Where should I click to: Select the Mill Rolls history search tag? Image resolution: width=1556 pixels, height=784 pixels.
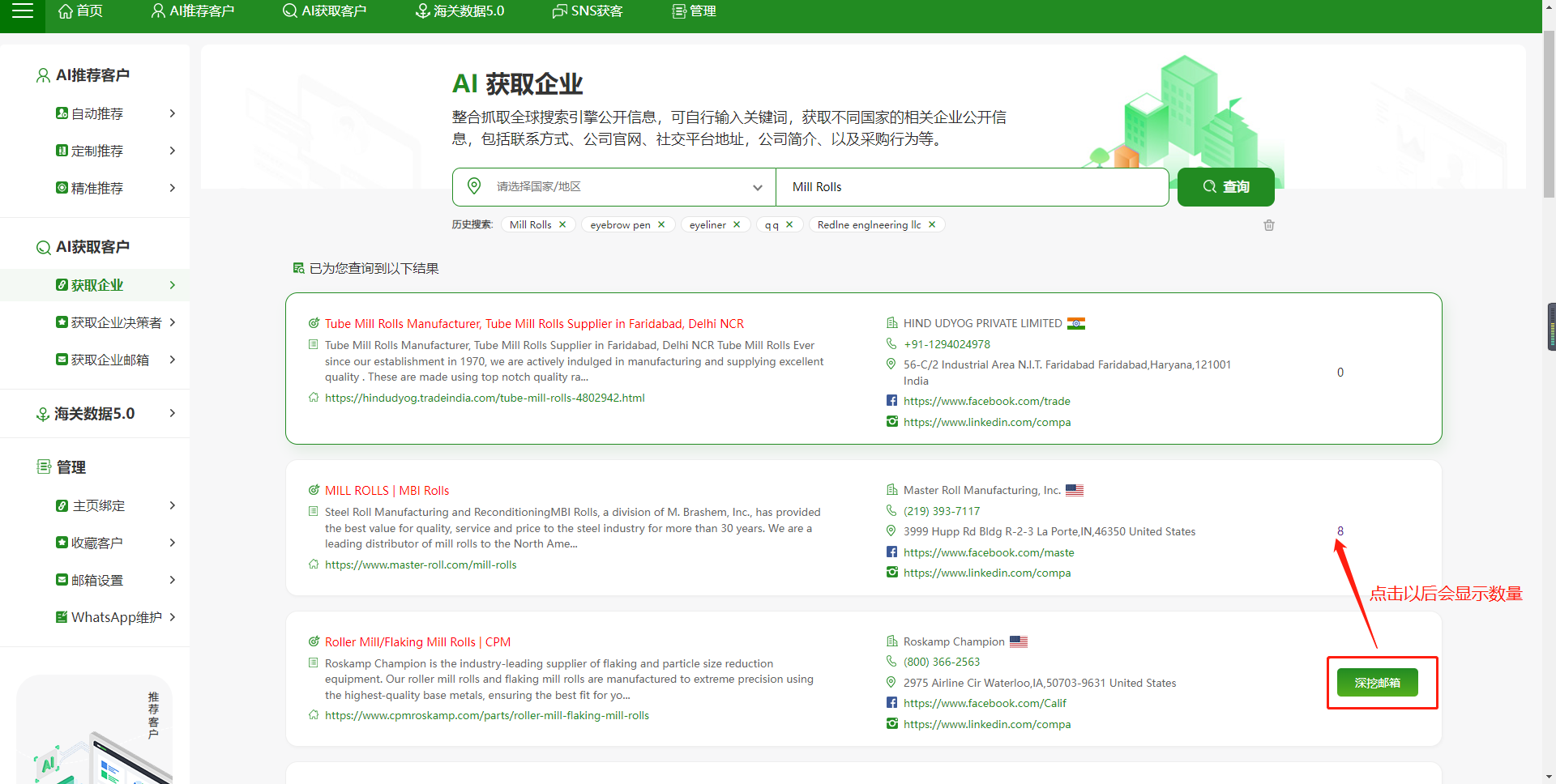530,224
